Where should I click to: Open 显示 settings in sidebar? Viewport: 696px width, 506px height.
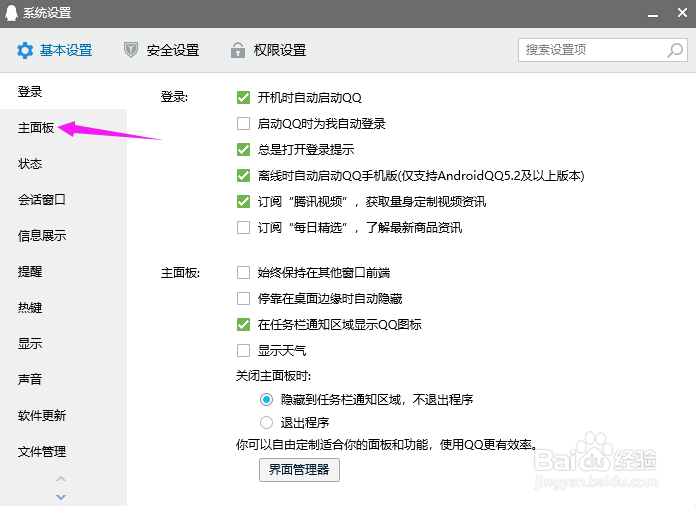pyautogui.click(x=63, y=344)
